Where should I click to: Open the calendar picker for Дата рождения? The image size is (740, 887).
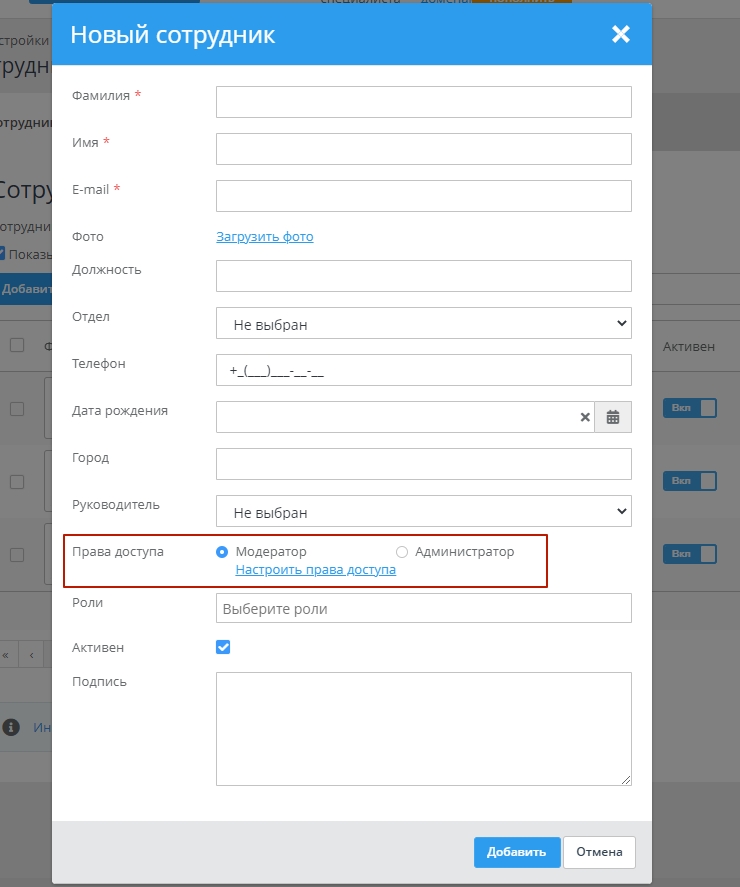pyautogui.click(x=613, y=417)
